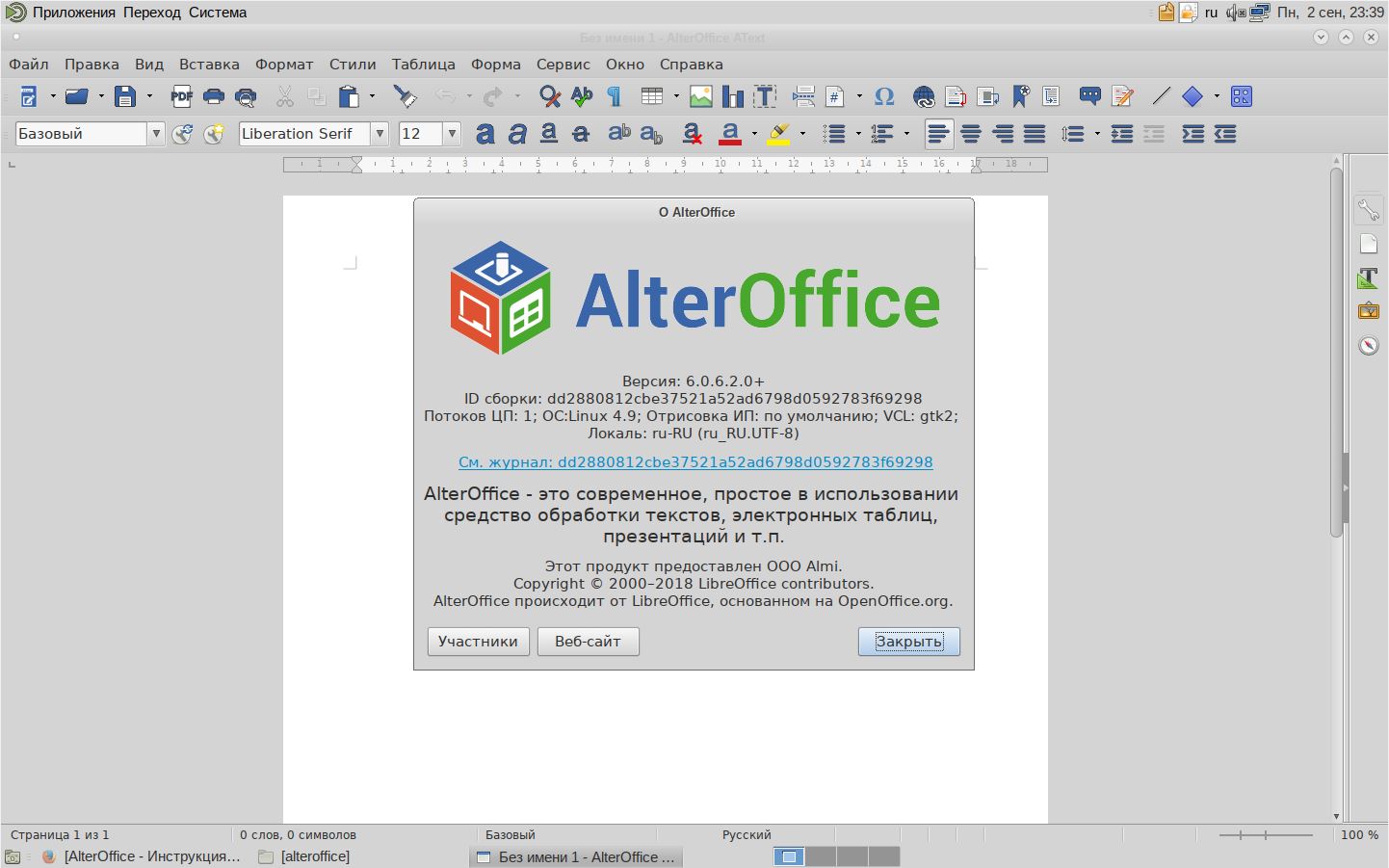Viewport: 1389px width, 868px height.
Task: Click the Clear direct formatting icon
Action: [x=691, y=134]
